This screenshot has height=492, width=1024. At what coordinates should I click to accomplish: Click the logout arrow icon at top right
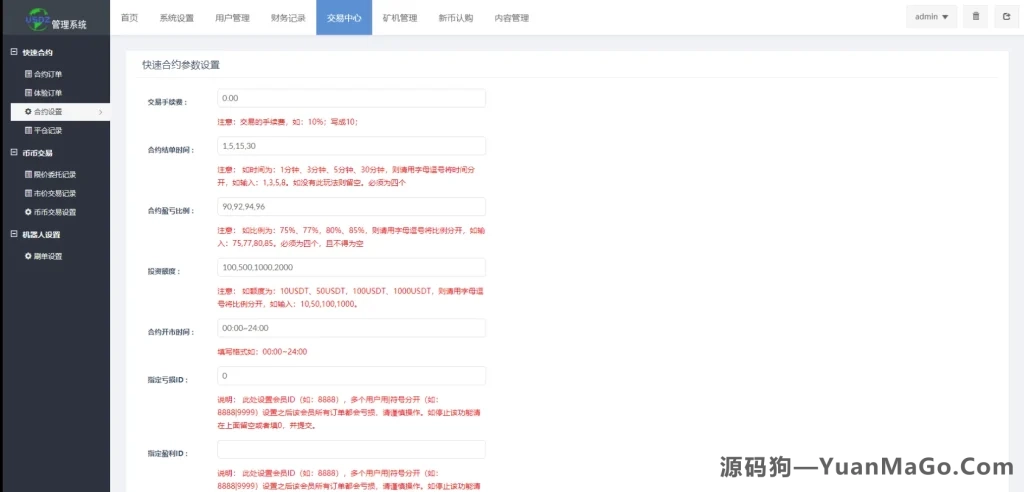(1006, 17)
